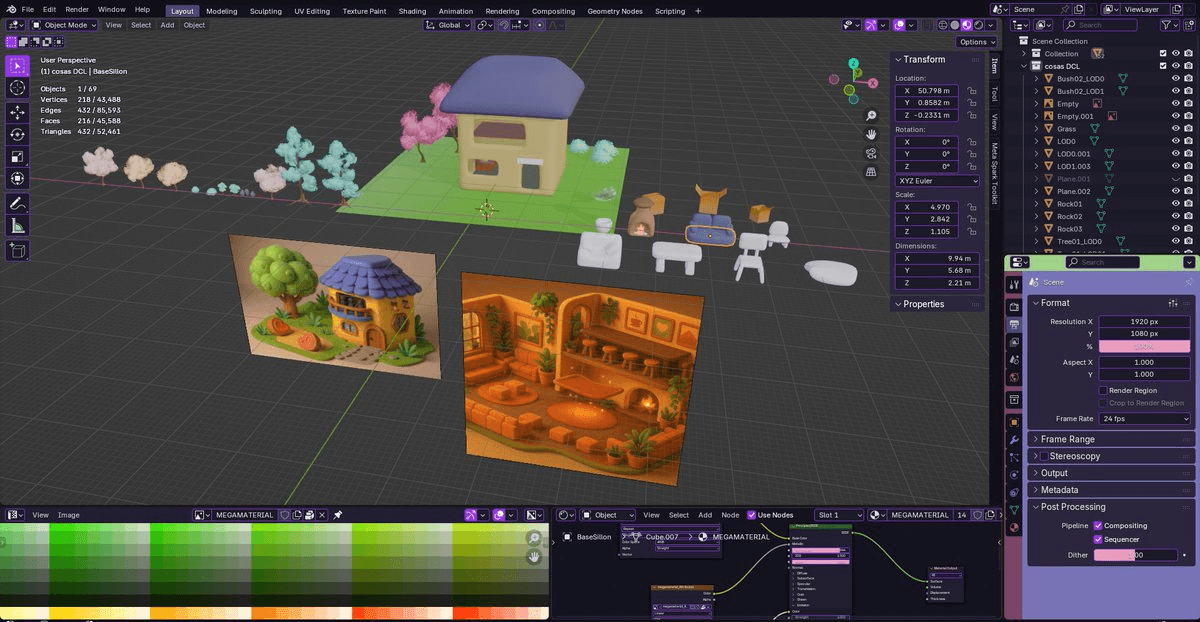1200x622 pixels.
Task: Select the Rotate tool in the toolbar
Action: point(18,134)
